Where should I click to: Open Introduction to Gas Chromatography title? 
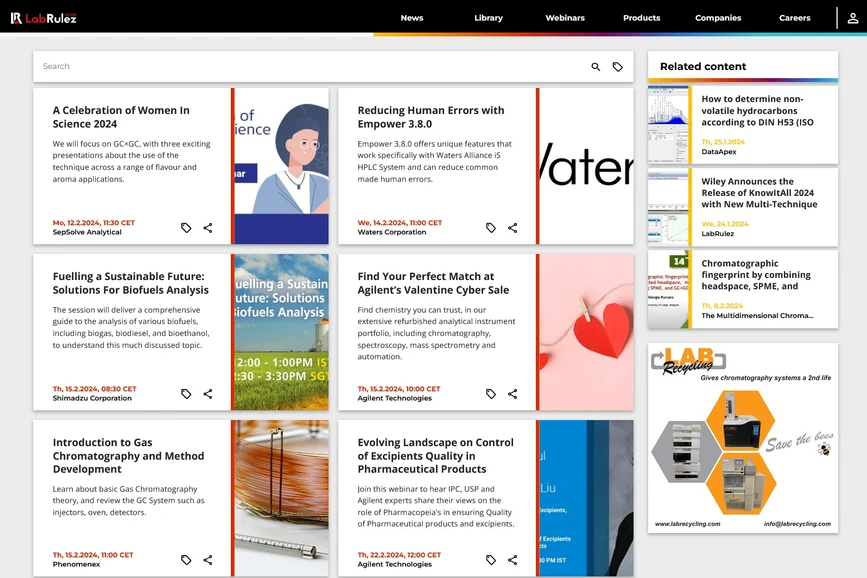pos(128,456)
